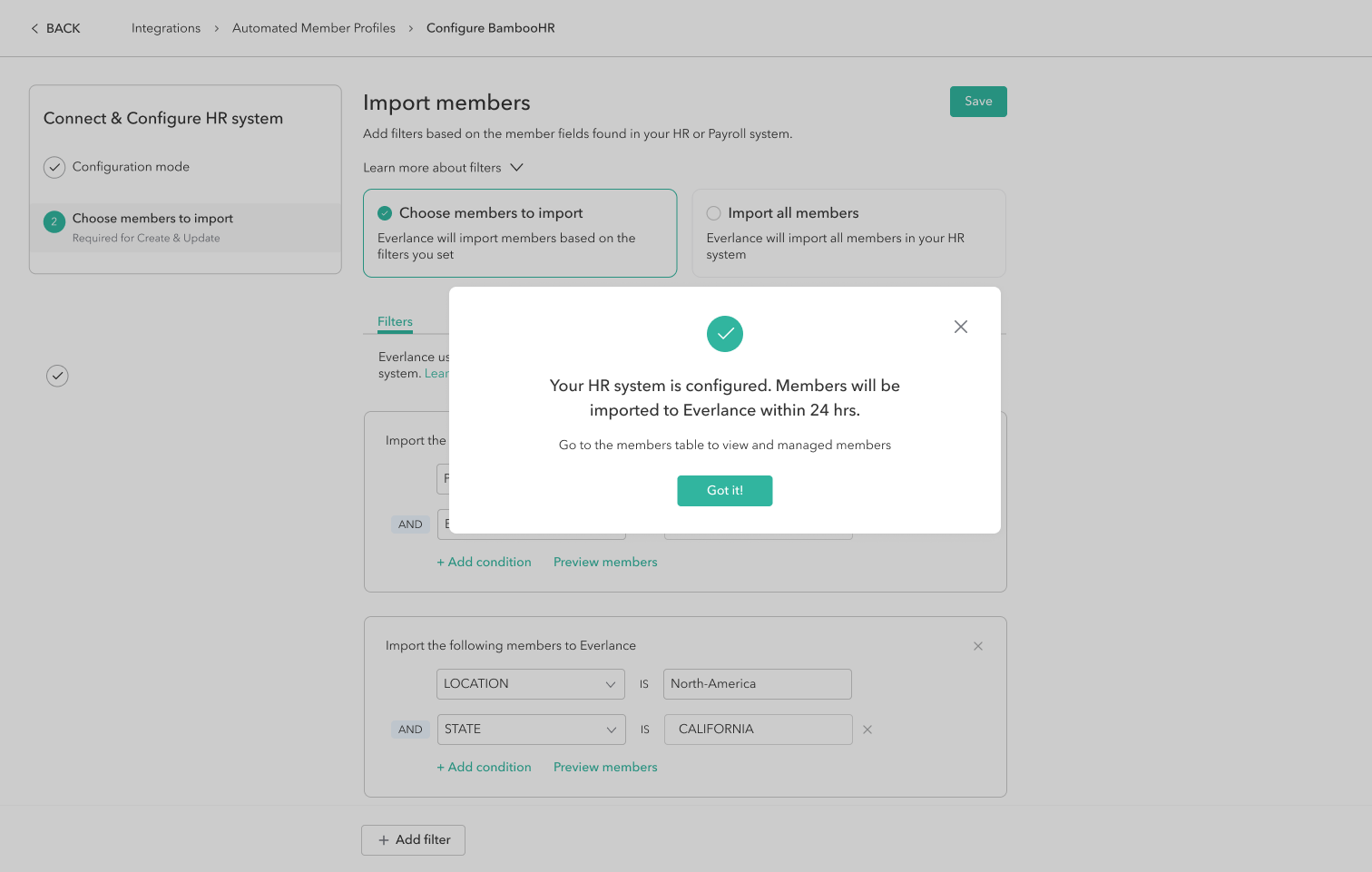The image size is (1372, 872).
Task: Select the Import all members radio option
Action: pos(713,213)
